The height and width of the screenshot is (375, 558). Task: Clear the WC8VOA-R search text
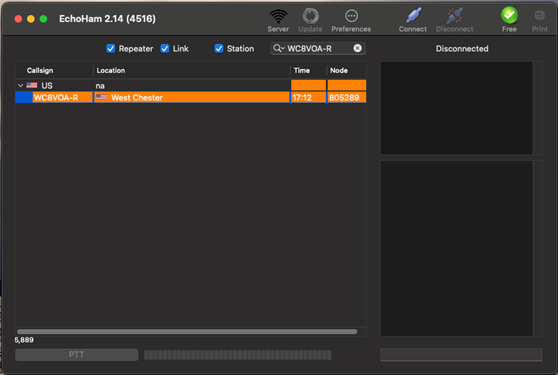[358, 48]
